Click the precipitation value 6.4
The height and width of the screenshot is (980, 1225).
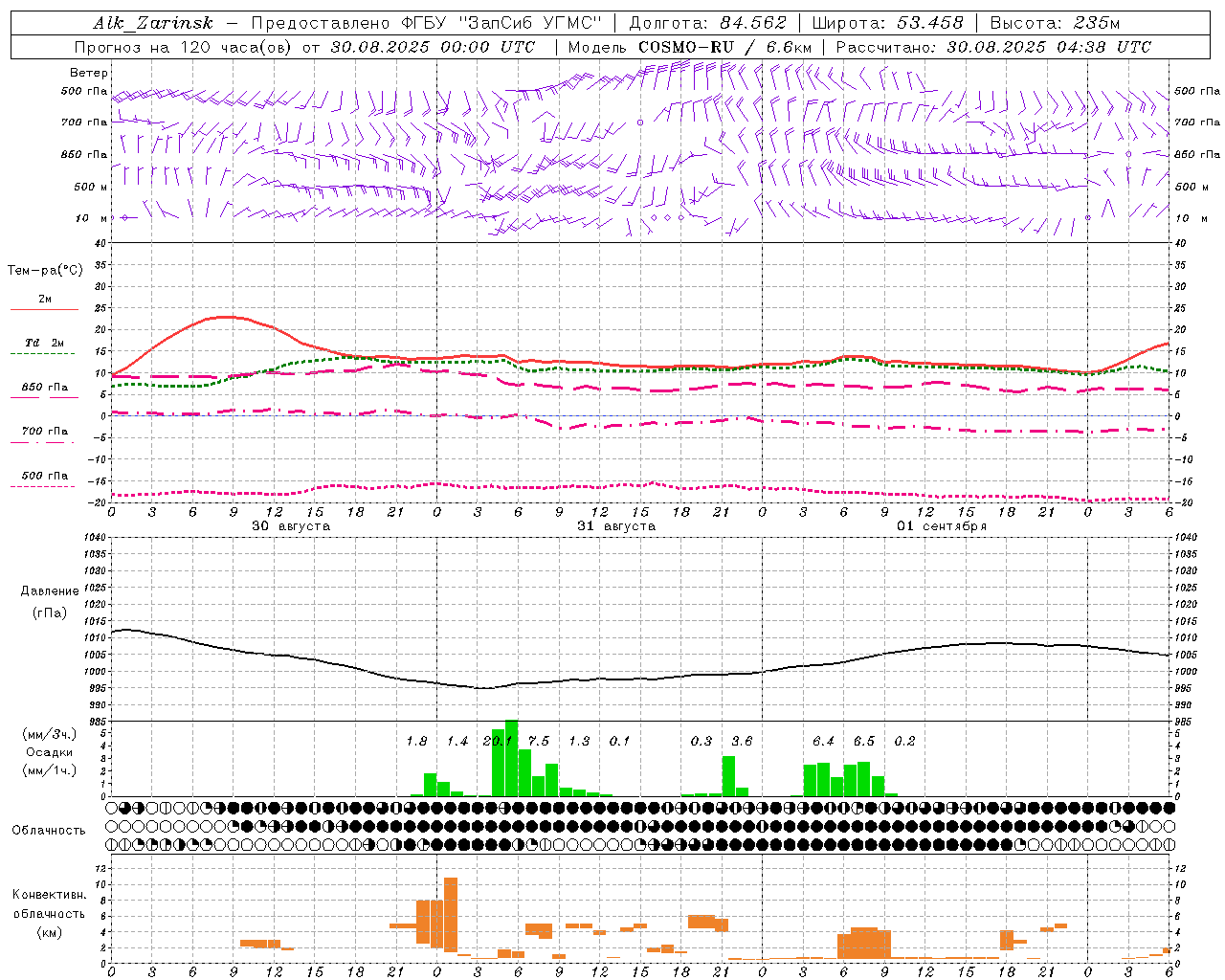pyautogui.click(x=823, y=741)
